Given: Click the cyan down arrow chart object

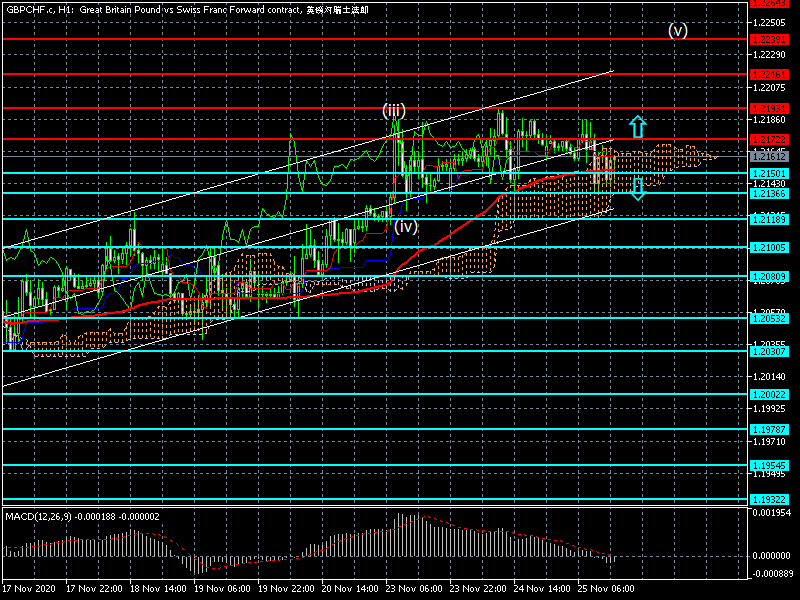Looking at the screenshot, I should tap(638, 189).
